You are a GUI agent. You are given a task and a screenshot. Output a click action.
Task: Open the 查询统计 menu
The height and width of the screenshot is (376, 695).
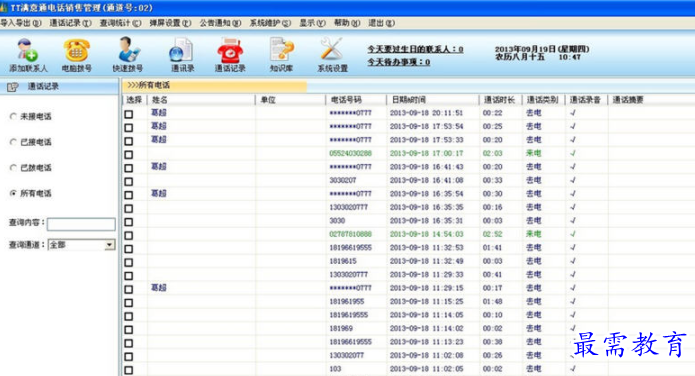pos(121,23)
